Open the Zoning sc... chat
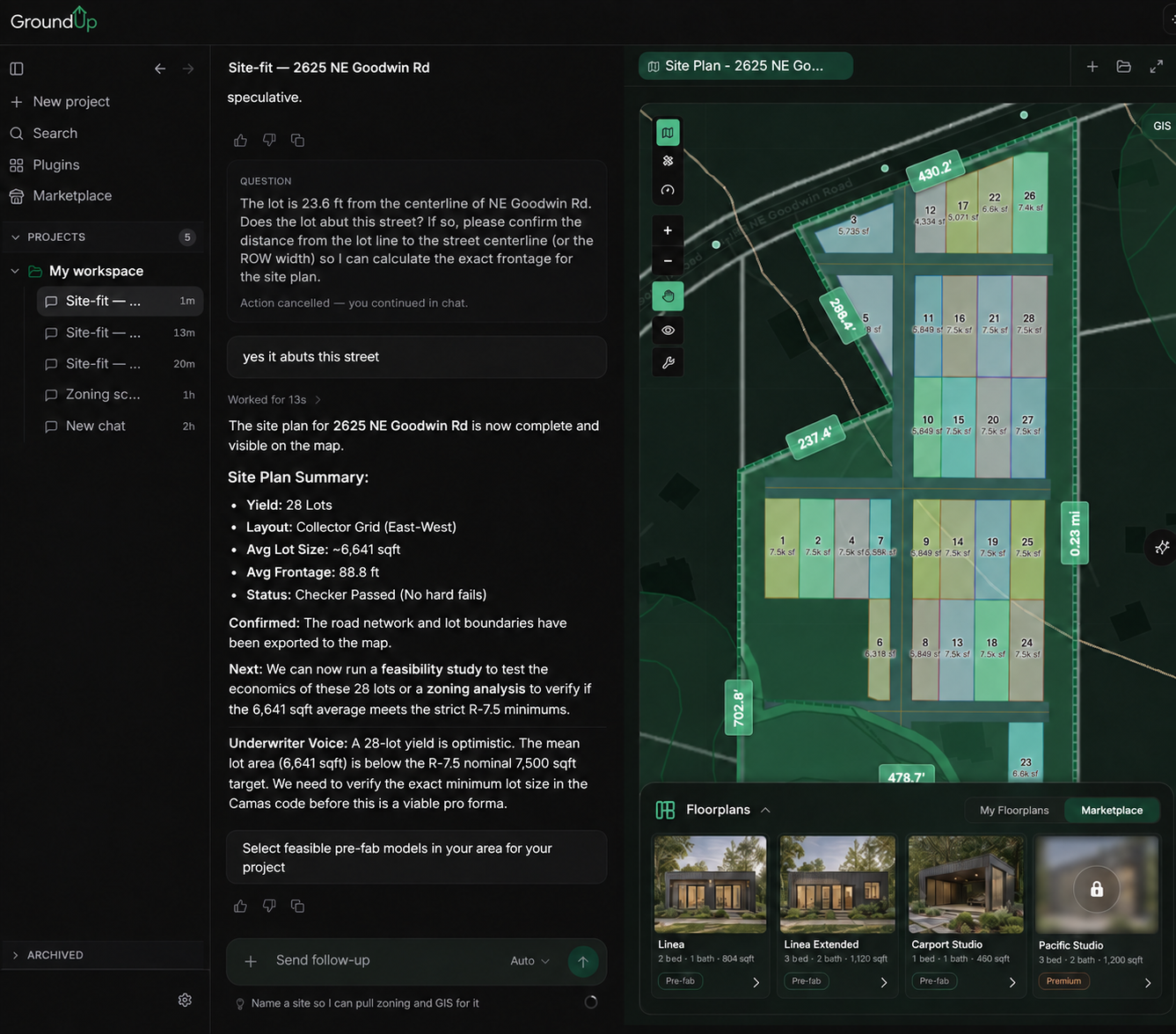1176x1034 pixels. [120, 395]
